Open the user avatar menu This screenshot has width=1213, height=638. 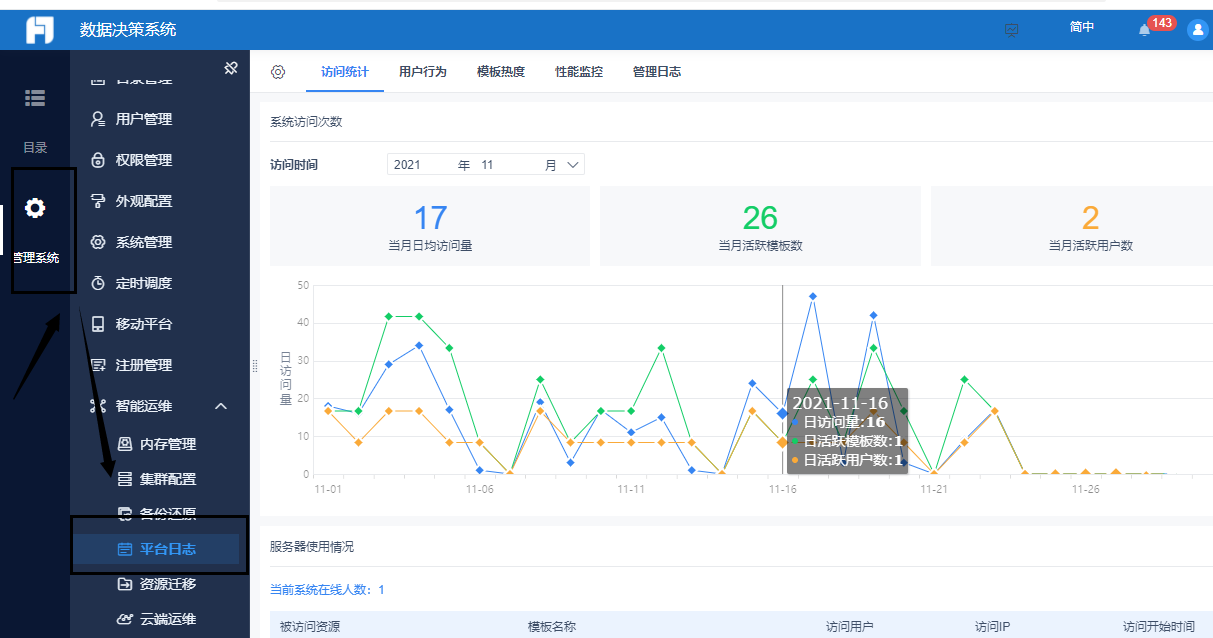click(1198, 30)
